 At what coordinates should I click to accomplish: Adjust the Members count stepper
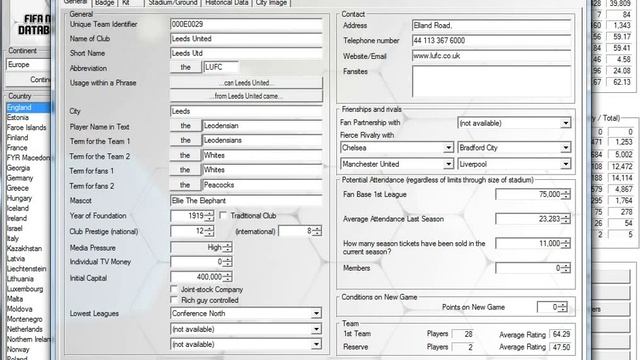click(x=566, y=268)
